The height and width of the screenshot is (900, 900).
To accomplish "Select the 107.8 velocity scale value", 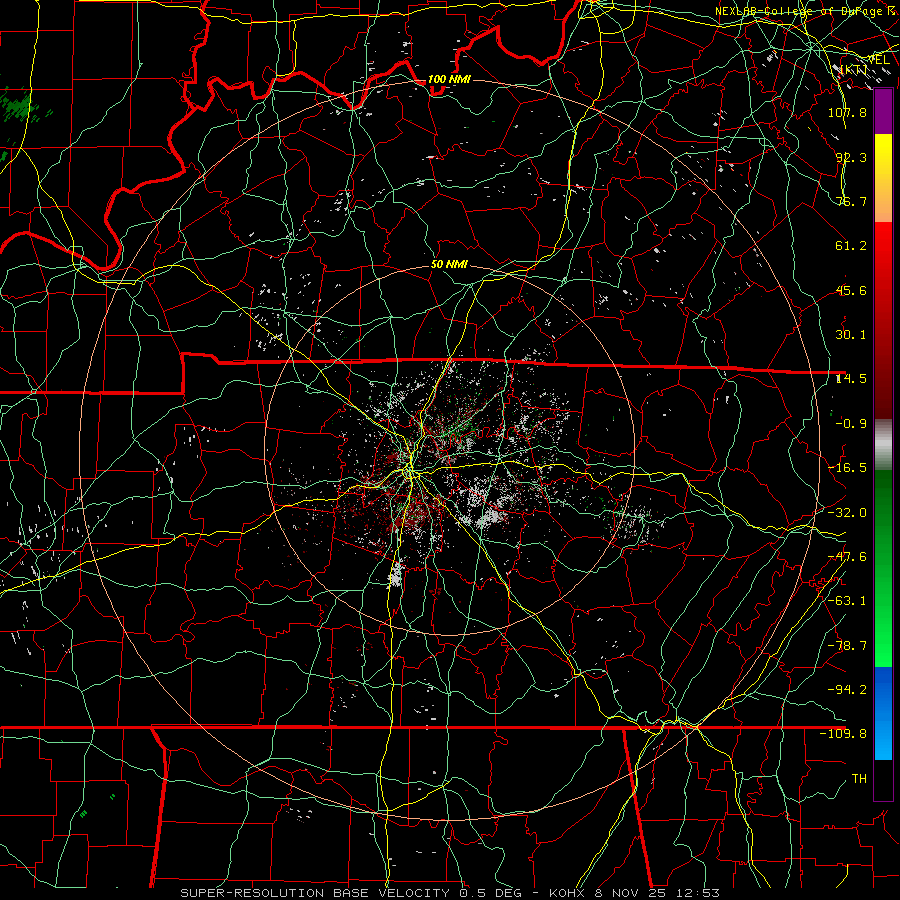I will [x=847, y=112].
